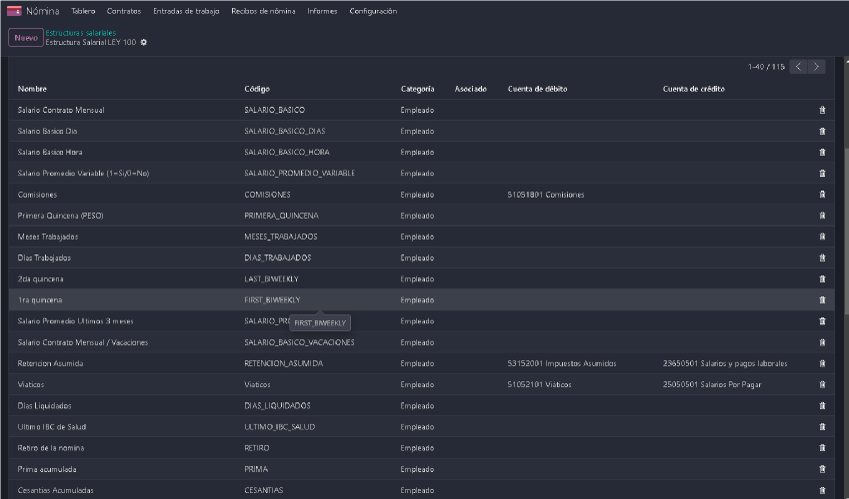The image size is (849, 499).
Task: Delete the Dias Trabajados rule
Action: click(822, 258)
